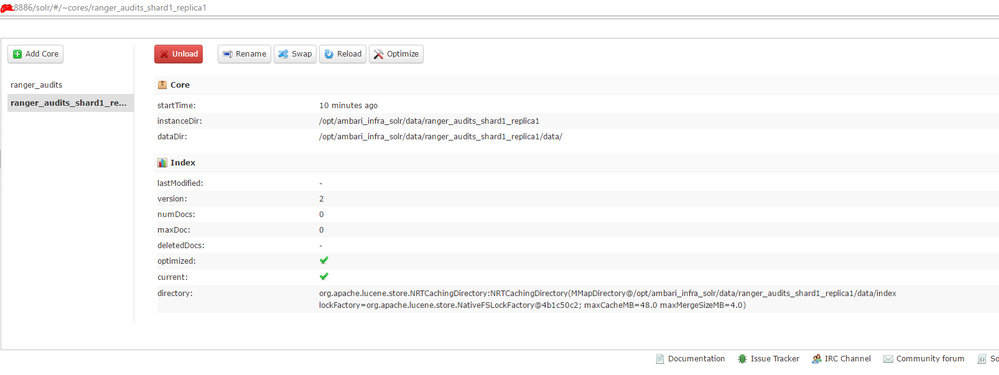Click the 'dataDir:' label
999x375 pixels.
coord(172,136)
